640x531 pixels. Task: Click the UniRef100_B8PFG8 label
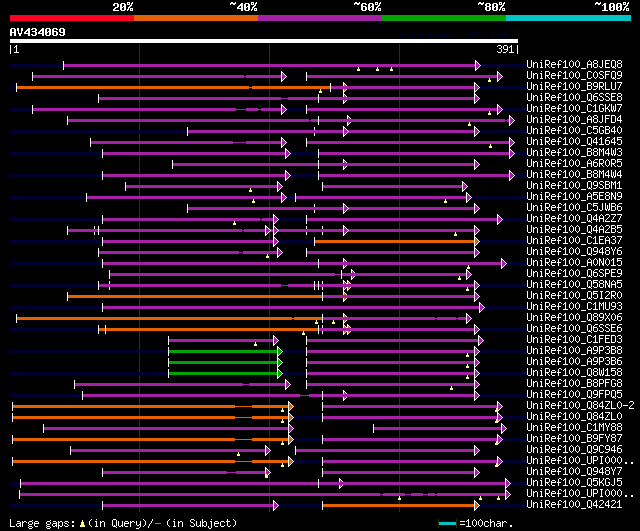point(574,384)
